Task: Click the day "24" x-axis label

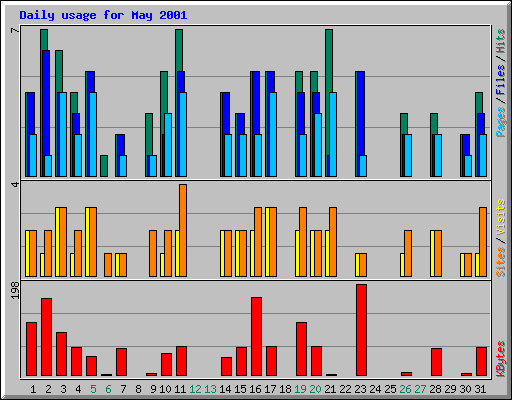Action: pos(375,389)
